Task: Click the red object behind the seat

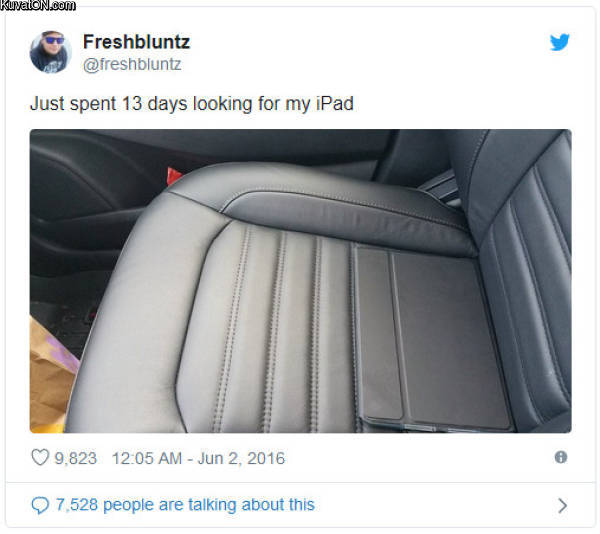Action: click(x=174, y=175)
